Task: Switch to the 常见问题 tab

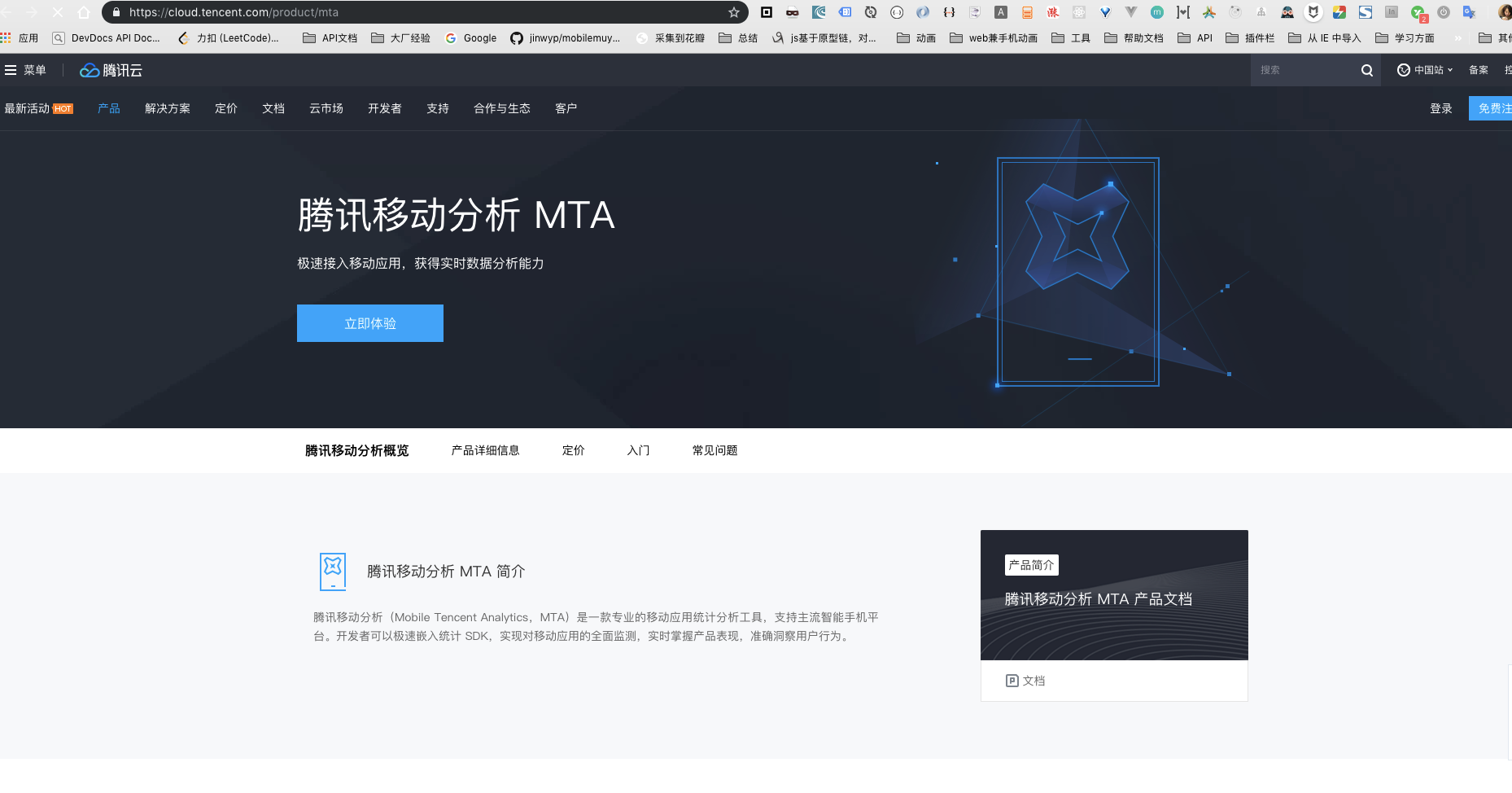Action: 715,450
